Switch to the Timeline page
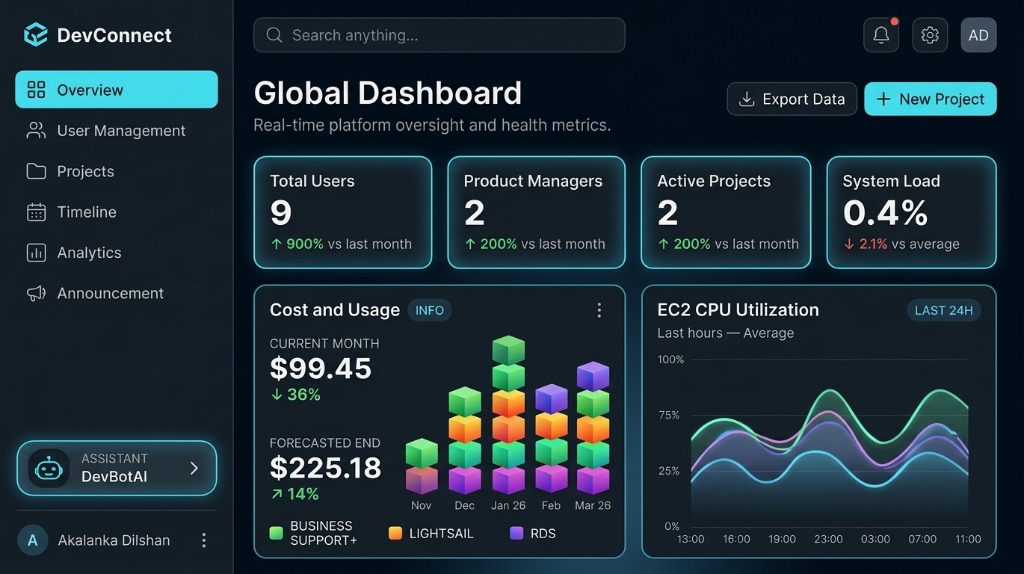 pyautogui.click(x=116, y=212)
